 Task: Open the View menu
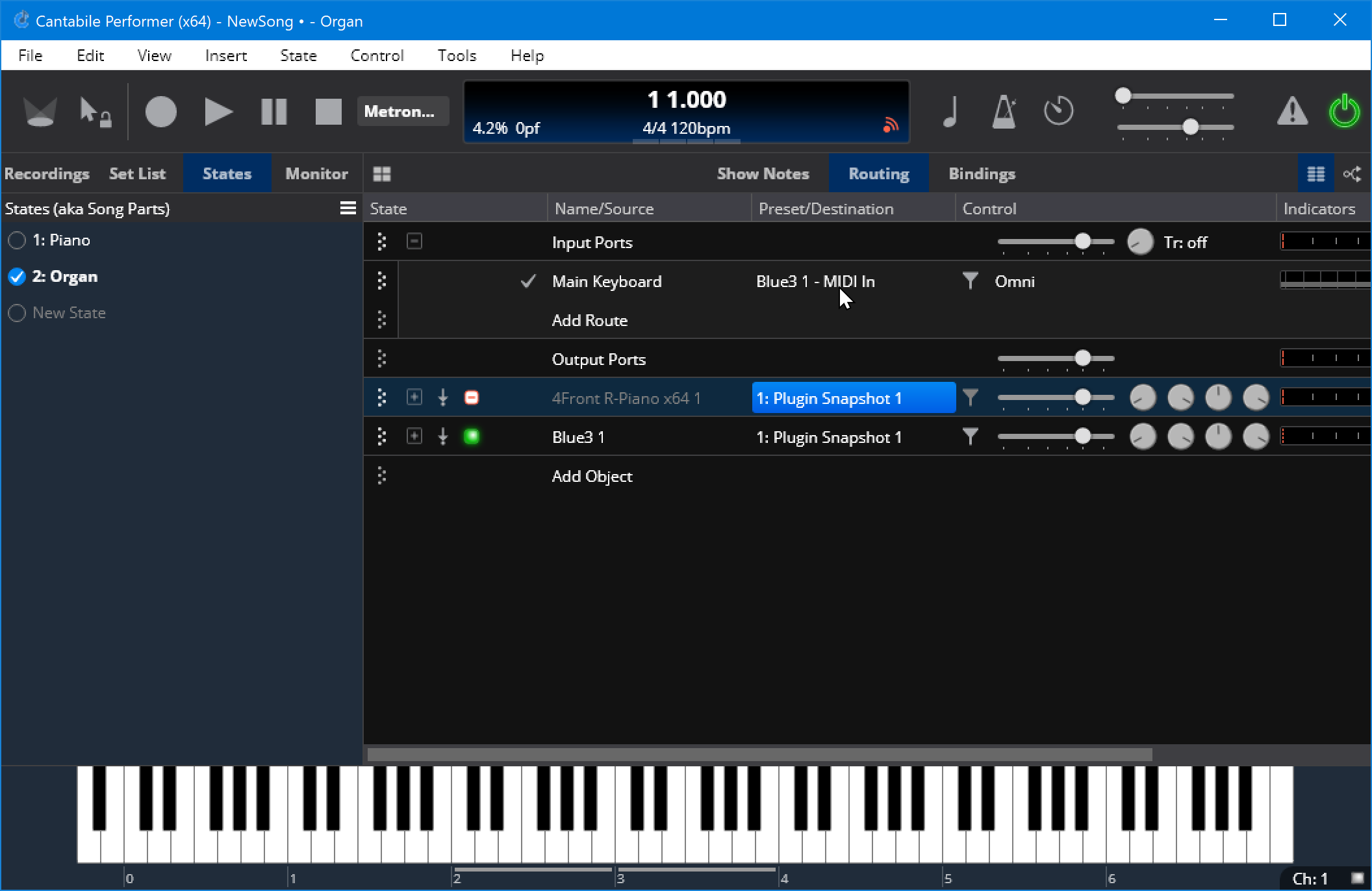154,55
